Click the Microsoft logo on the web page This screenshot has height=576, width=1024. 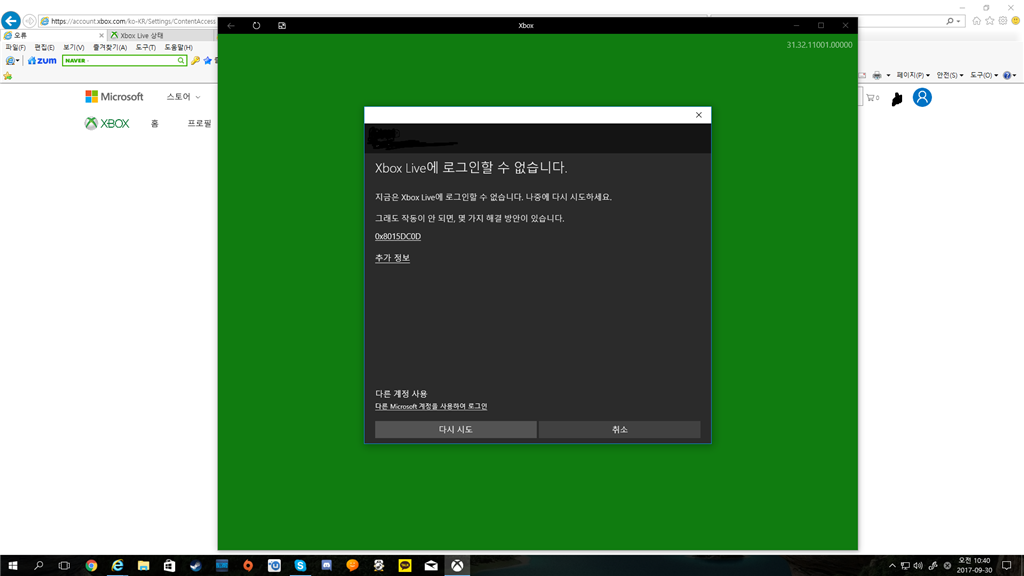114,97
